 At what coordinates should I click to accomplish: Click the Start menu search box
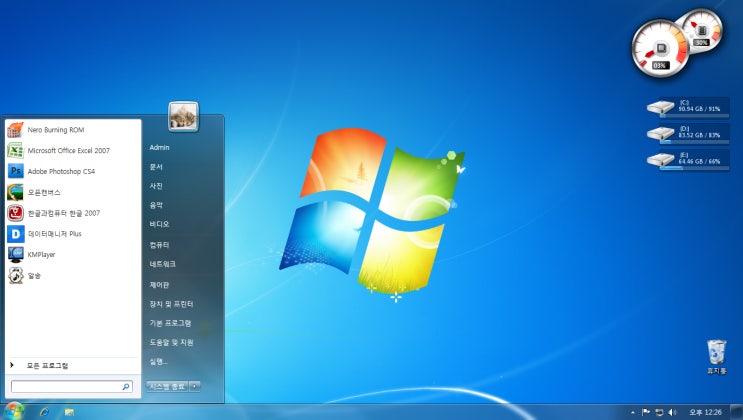click(70, 385)
